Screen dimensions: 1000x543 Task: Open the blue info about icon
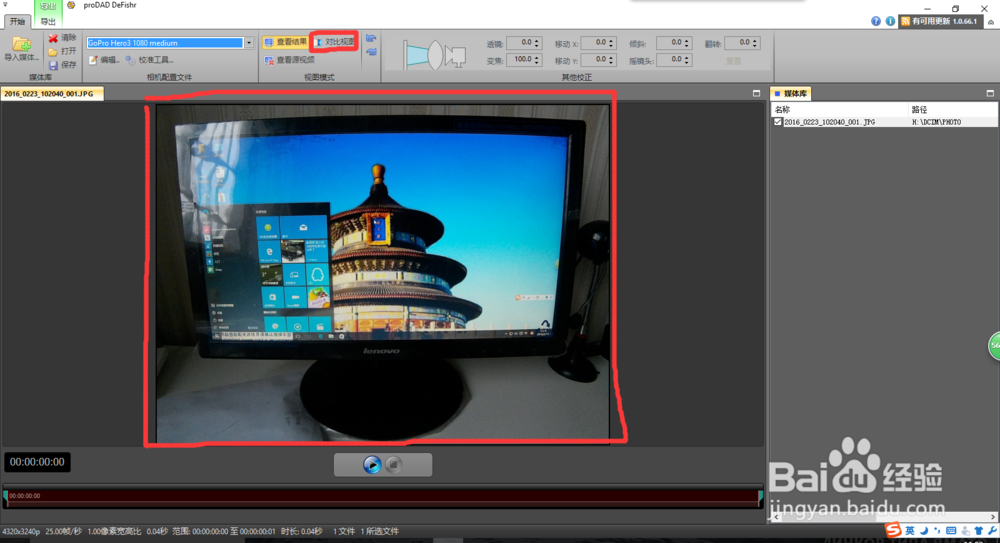point(890,21)
